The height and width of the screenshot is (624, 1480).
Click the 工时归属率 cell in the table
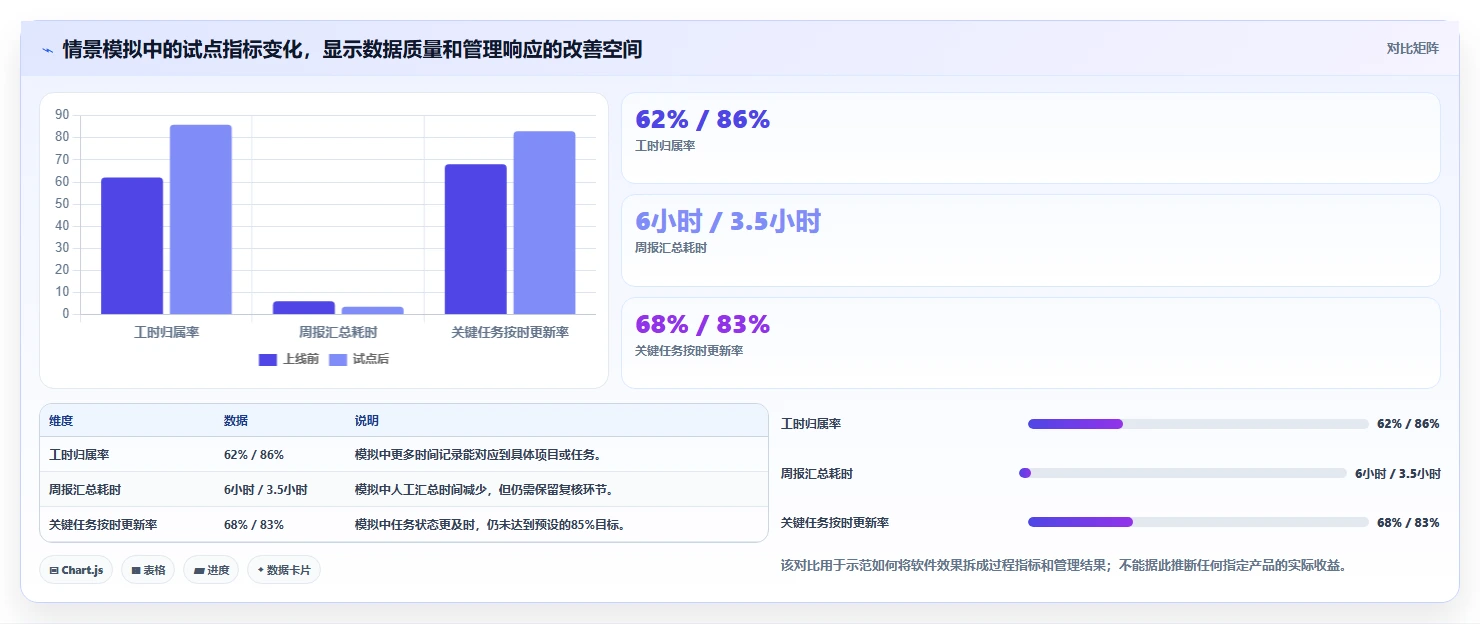click(80, 455)
